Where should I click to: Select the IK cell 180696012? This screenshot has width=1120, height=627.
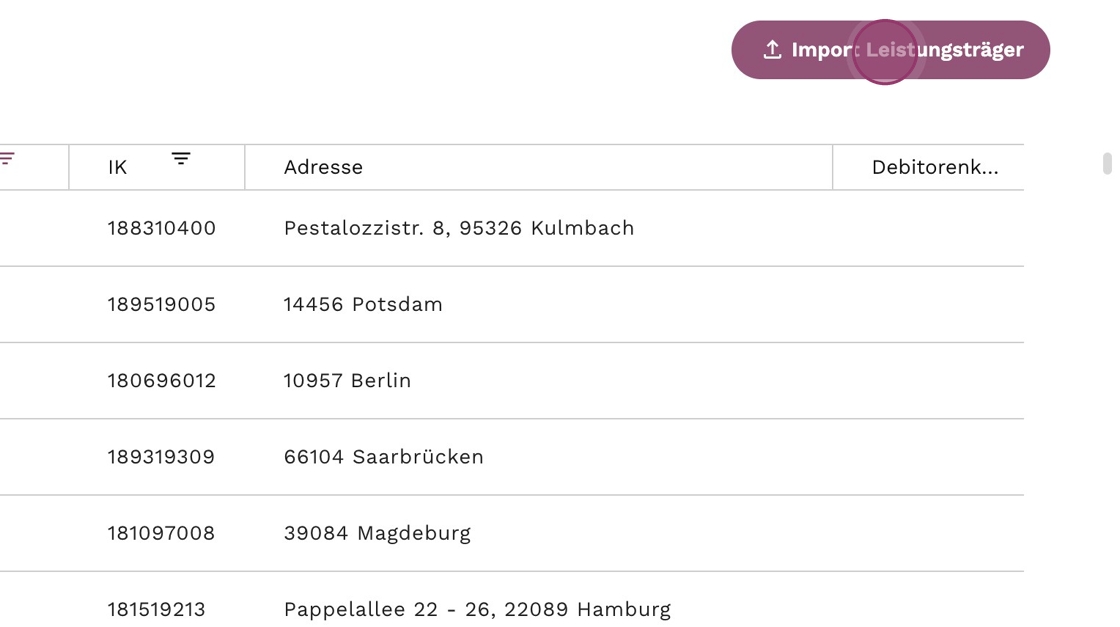pyautogui.click(x=162, y=381)
